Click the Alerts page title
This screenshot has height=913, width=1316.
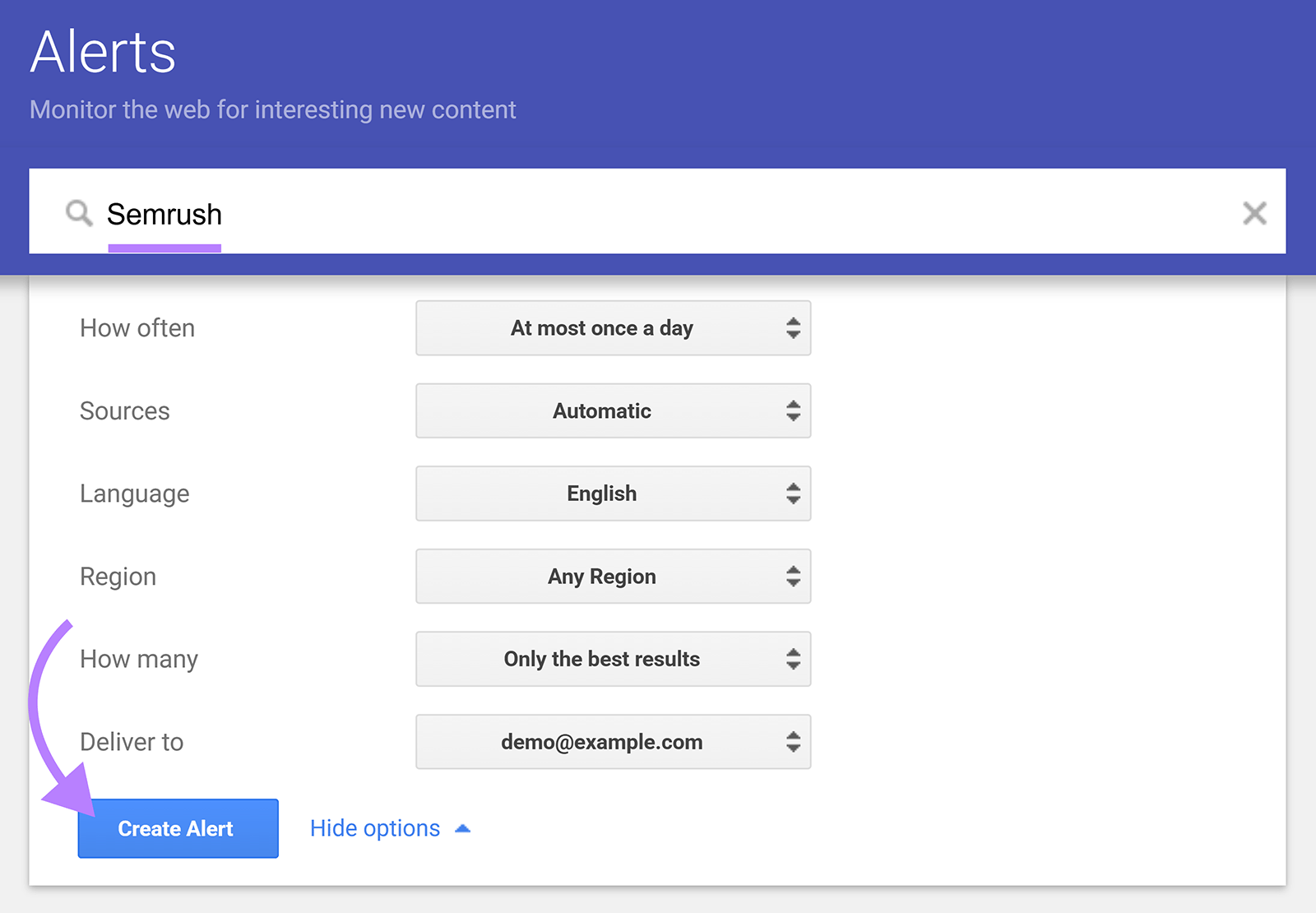point(100,52)
